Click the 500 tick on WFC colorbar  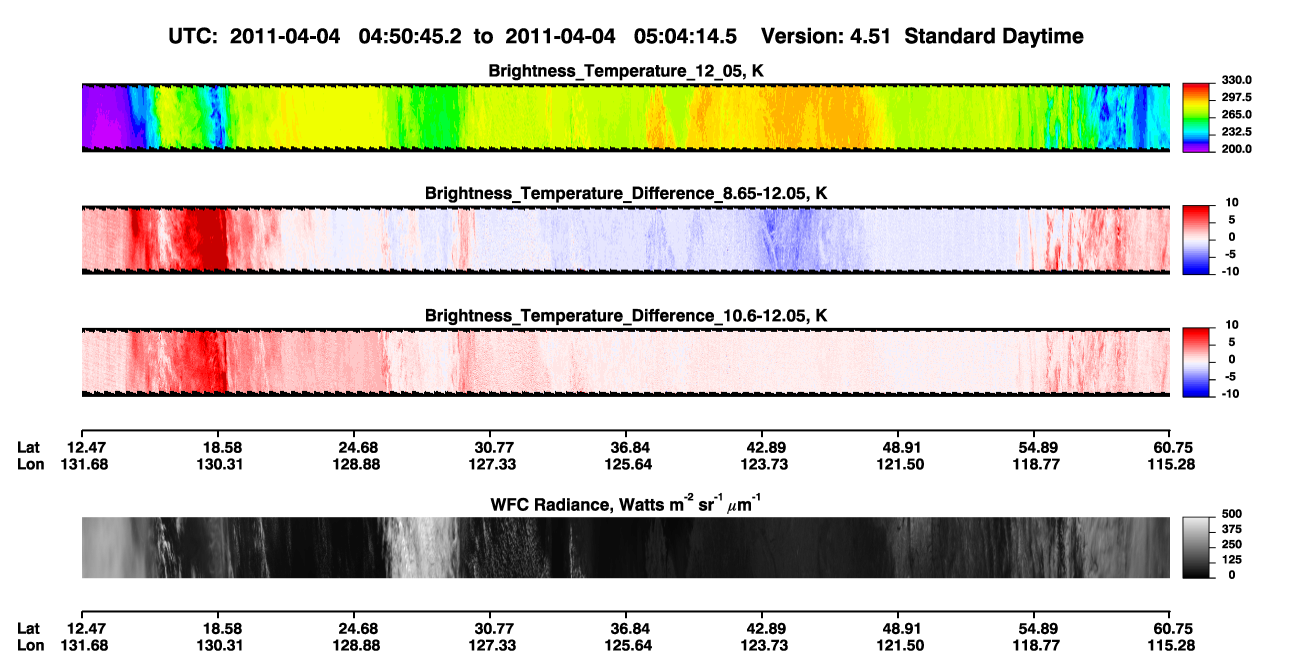pos(1232,513)
